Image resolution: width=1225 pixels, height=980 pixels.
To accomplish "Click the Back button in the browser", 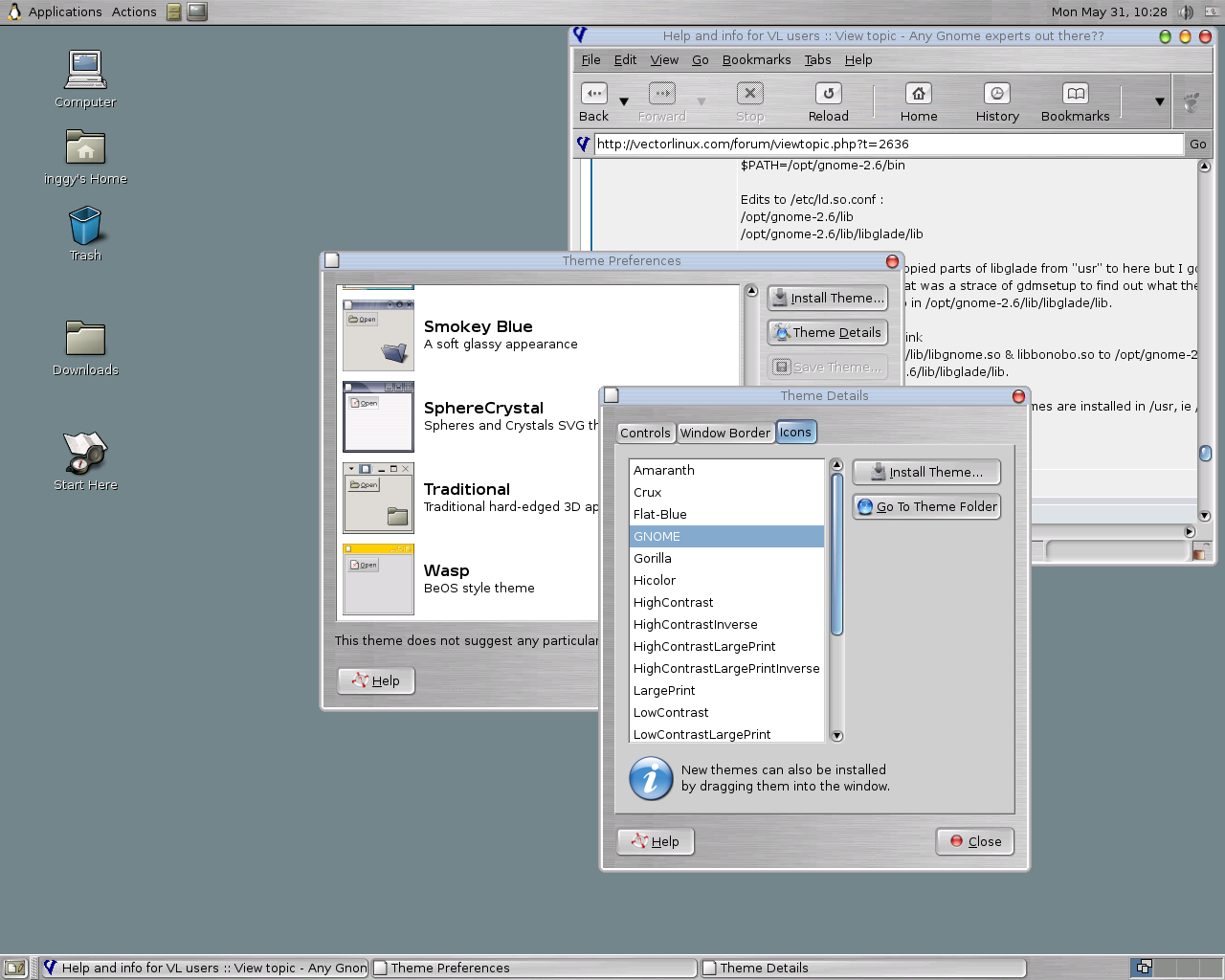I will click(x=594, y=101).
